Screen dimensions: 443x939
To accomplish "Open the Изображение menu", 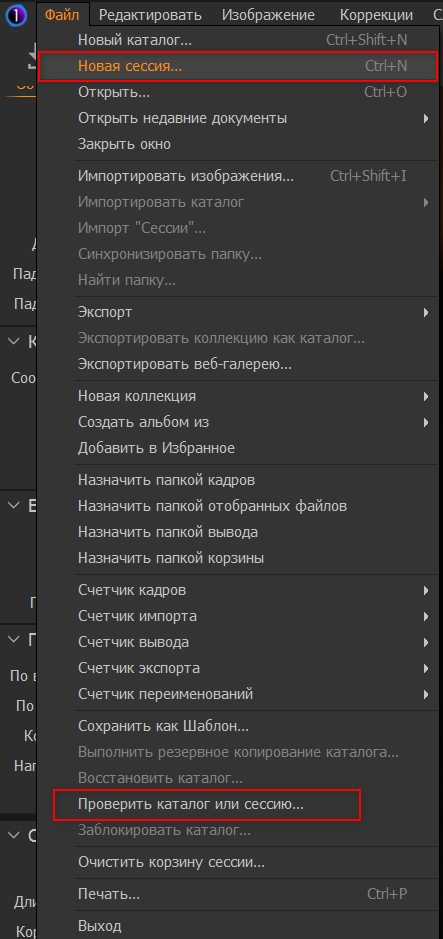I will point(268,14).
